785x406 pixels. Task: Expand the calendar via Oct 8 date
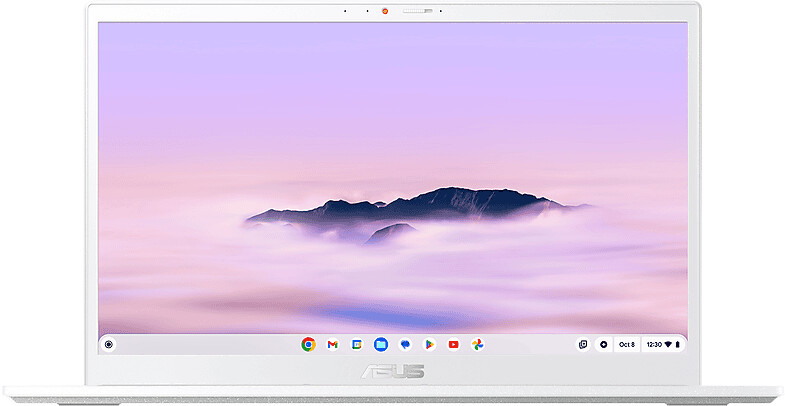point(626,344)
